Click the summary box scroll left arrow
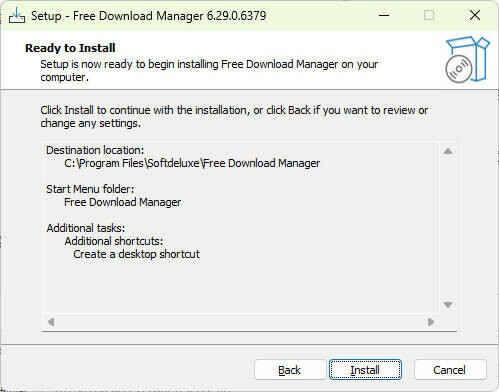499x392 pixels. 51,322
